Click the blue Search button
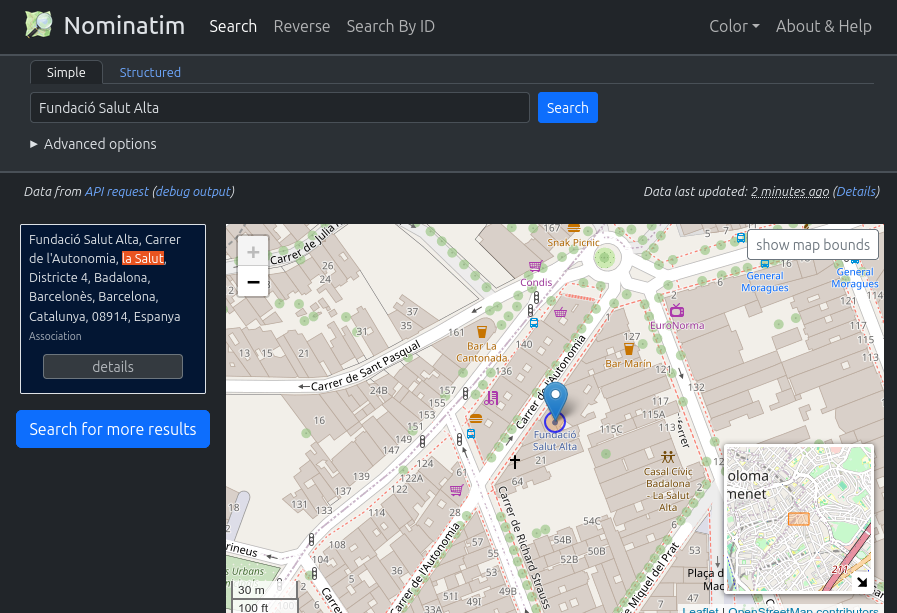897x613 pixels. [x=567, y=108]
